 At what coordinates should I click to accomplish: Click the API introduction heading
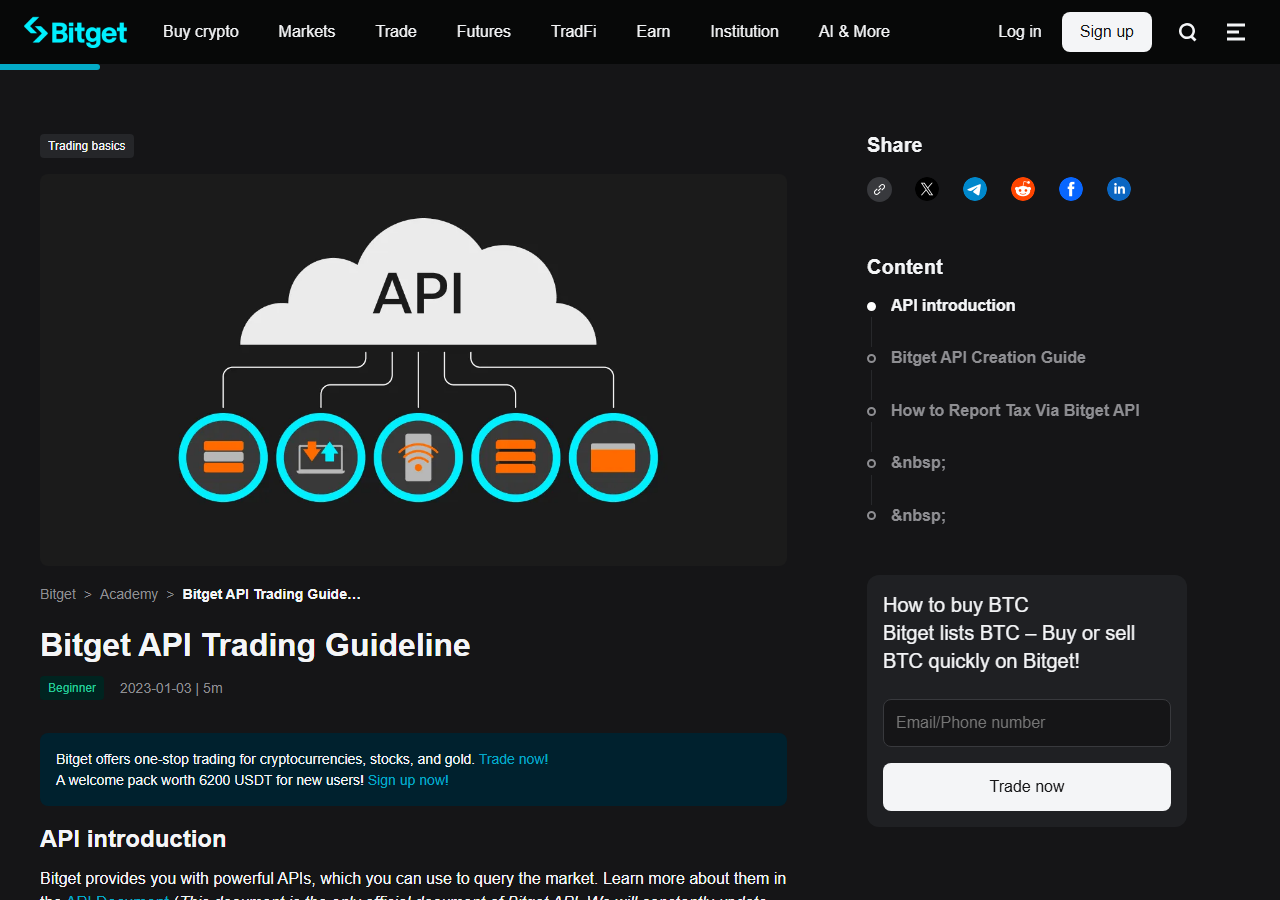(133, 838)
